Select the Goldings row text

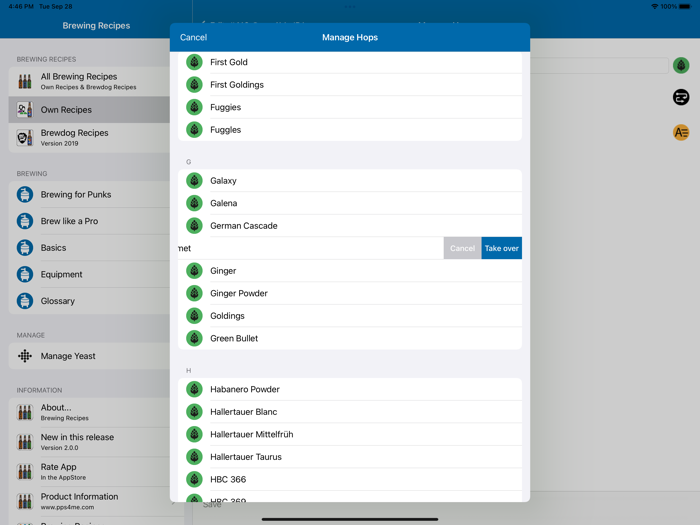pos(227,316)
